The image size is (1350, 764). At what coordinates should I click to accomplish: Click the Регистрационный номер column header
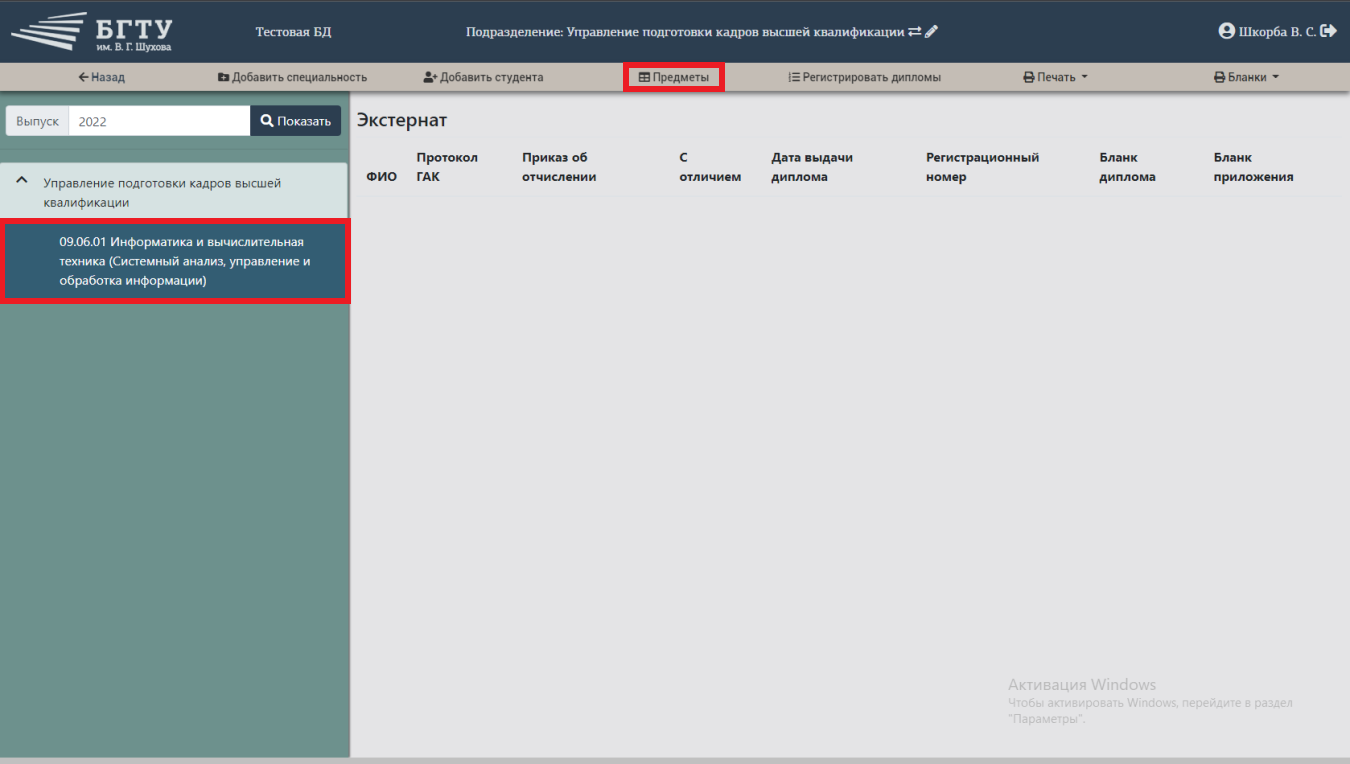[982, 167]
